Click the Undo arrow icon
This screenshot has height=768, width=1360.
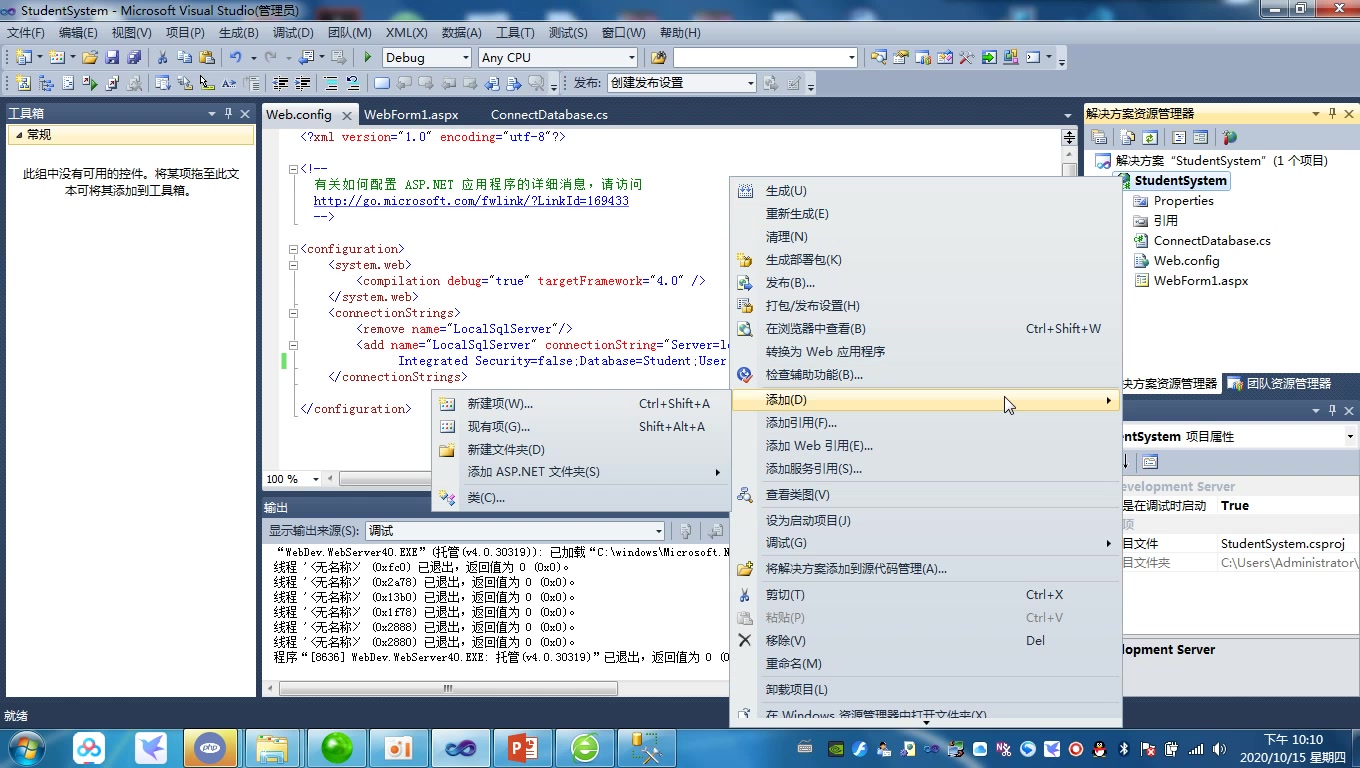tap(235, 57)
